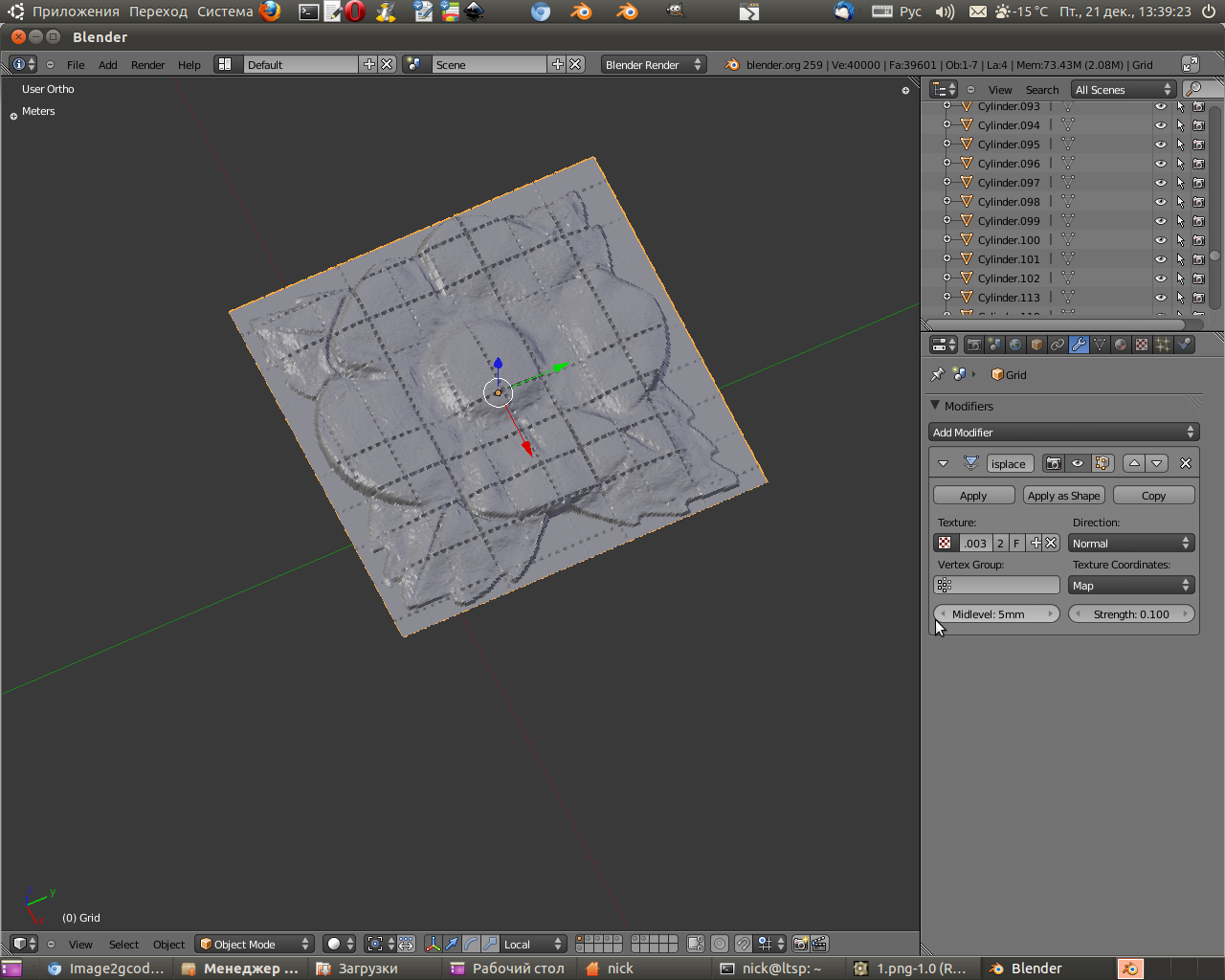
Task: Open the Object Constraints chain-link tab
Action: 1058,345
